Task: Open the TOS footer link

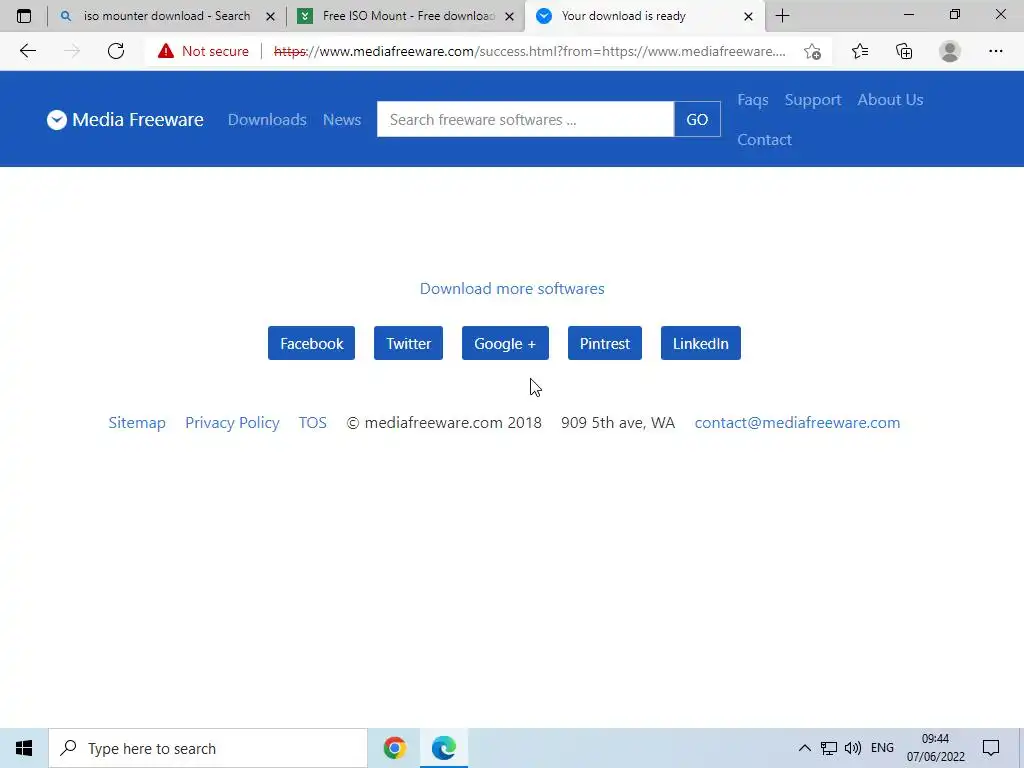Action: (312, 423)
